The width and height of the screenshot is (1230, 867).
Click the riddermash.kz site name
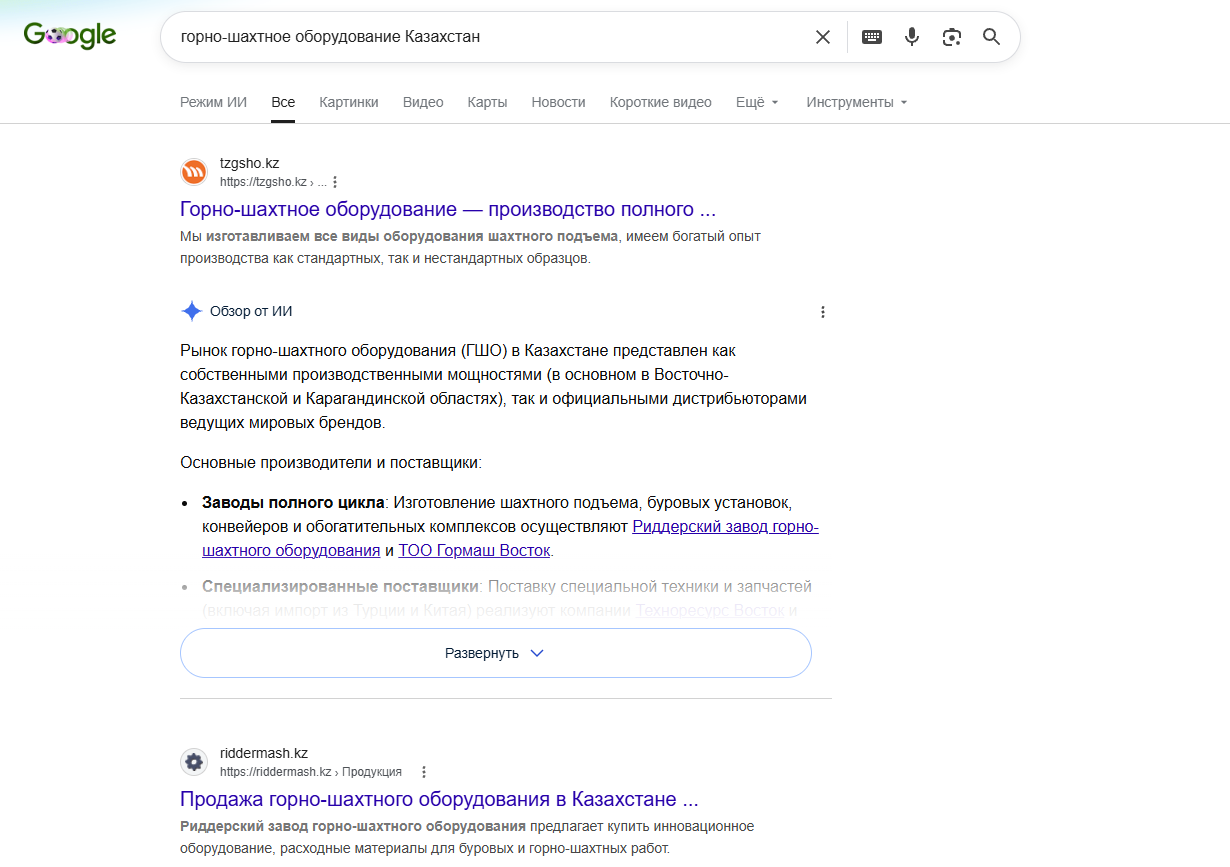264,753
